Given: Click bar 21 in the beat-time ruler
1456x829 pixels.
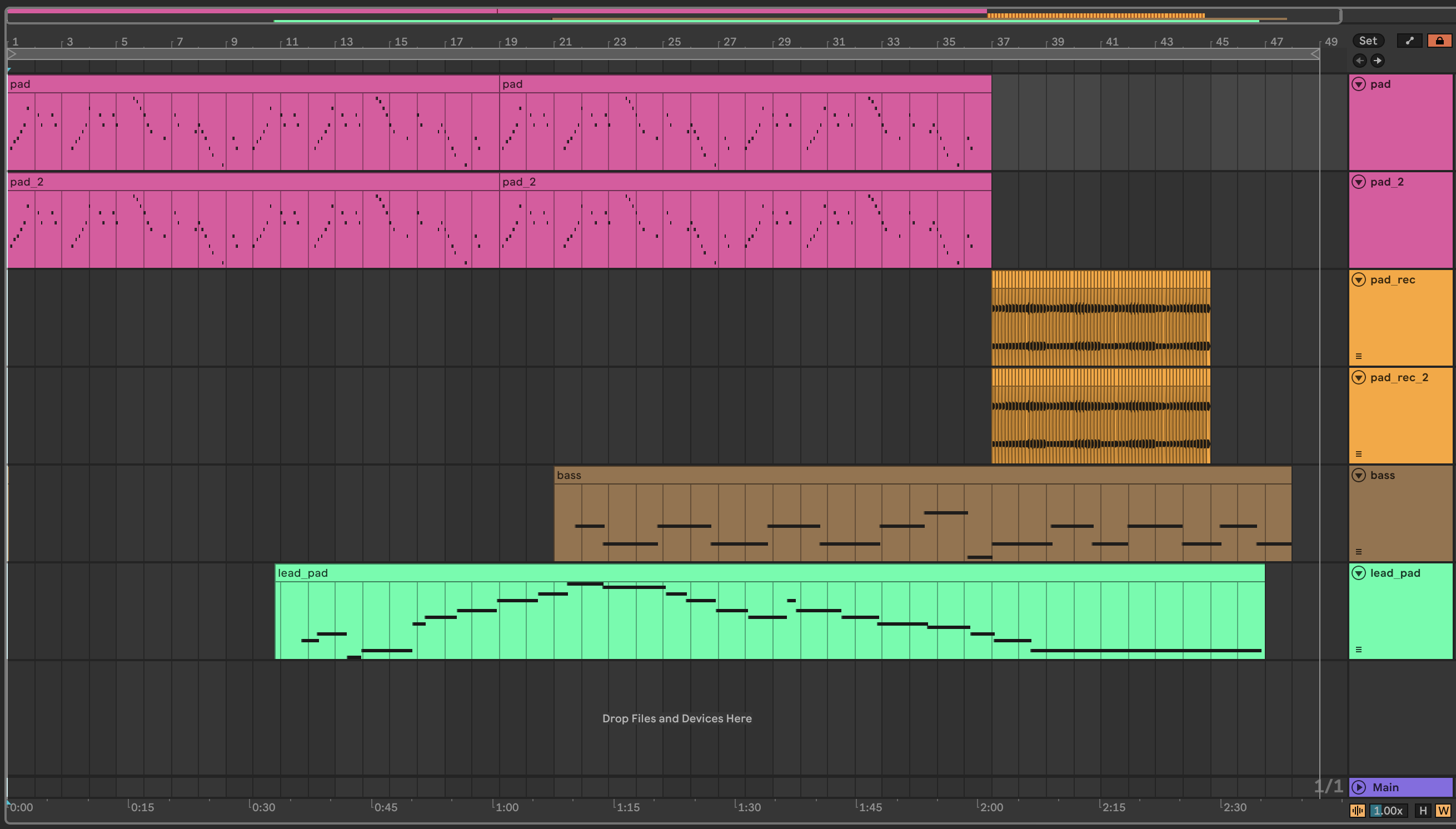Looking at the screenshot, I should click(x=565, y=42).
